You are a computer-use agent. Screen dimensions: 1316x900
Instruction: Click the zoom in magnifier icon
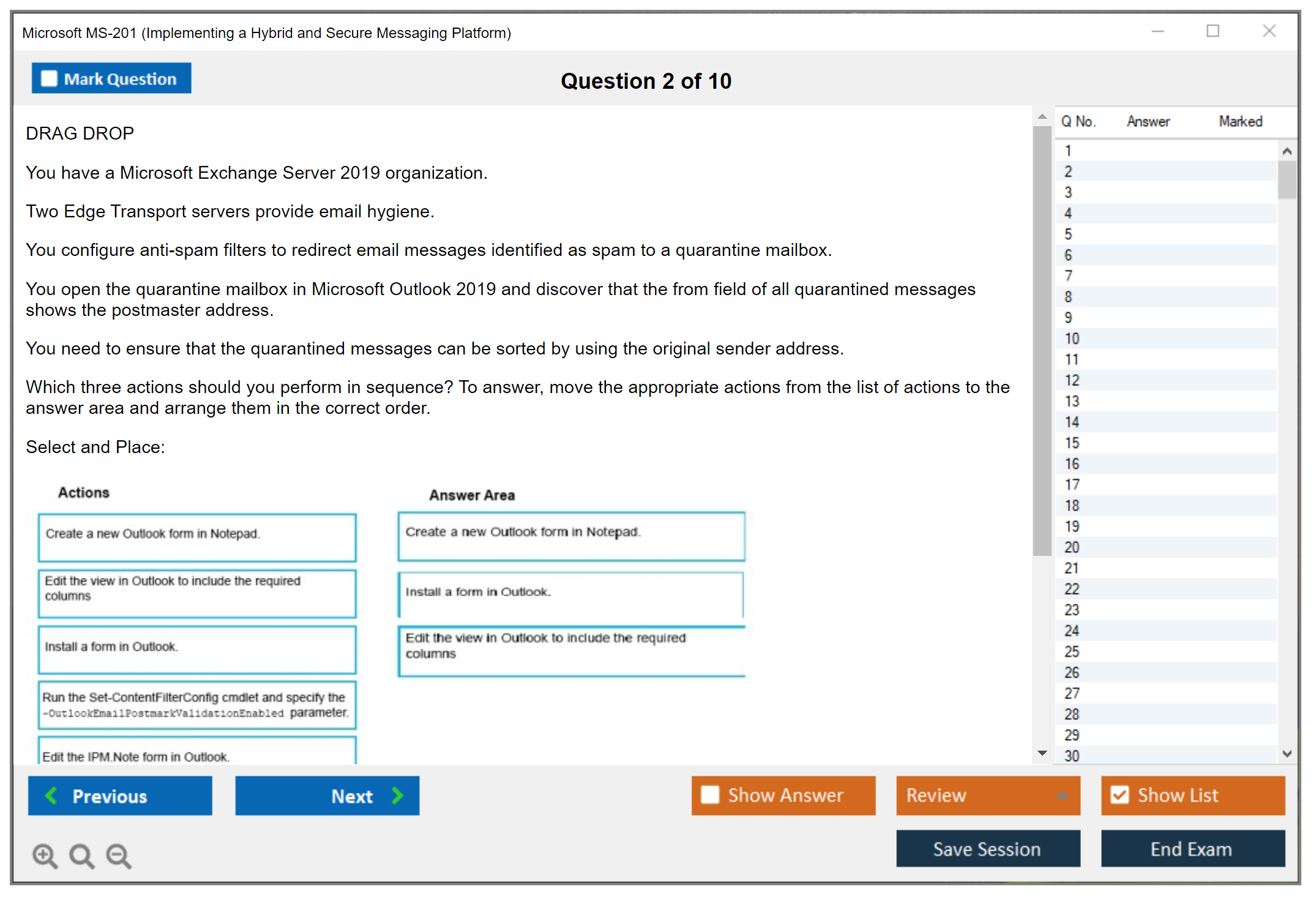[x=45, y=855]
